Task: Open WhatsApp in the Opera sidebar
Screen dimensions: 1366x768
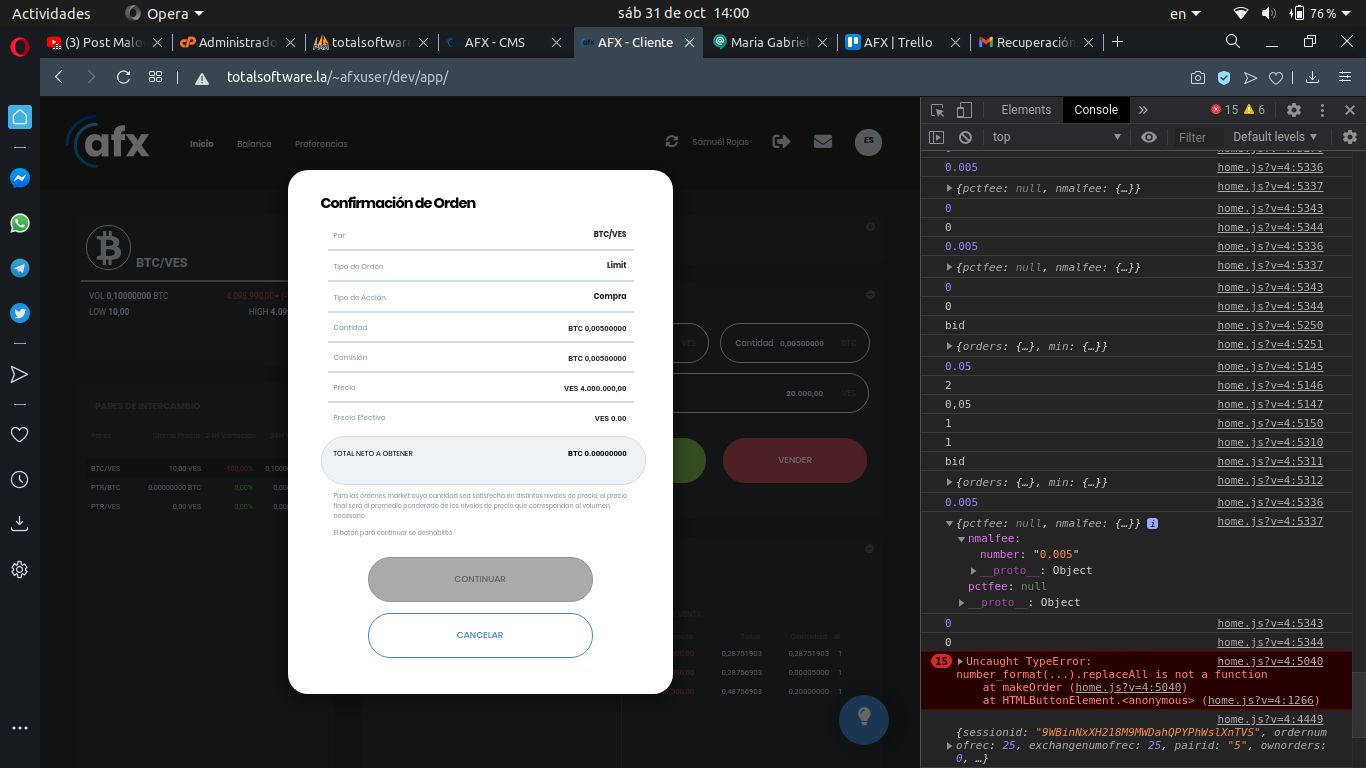Action: click(x=20, y=223)
